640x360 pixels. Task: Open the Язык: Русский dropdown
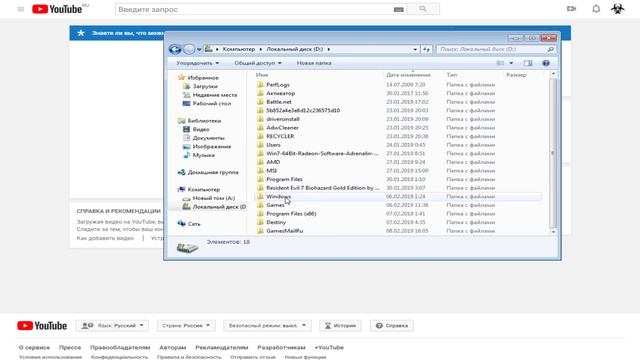(112, 325)
